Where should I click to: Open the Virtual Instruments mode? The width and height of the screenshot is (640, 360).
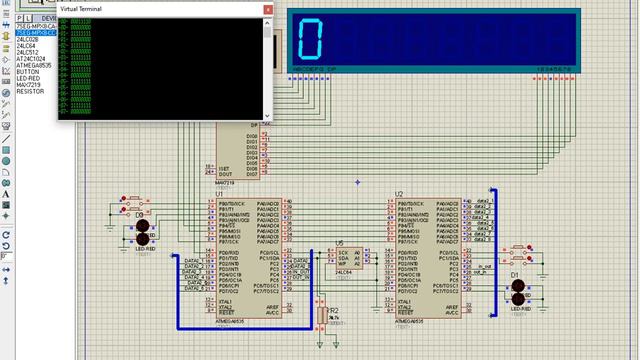tap(6, 126)
